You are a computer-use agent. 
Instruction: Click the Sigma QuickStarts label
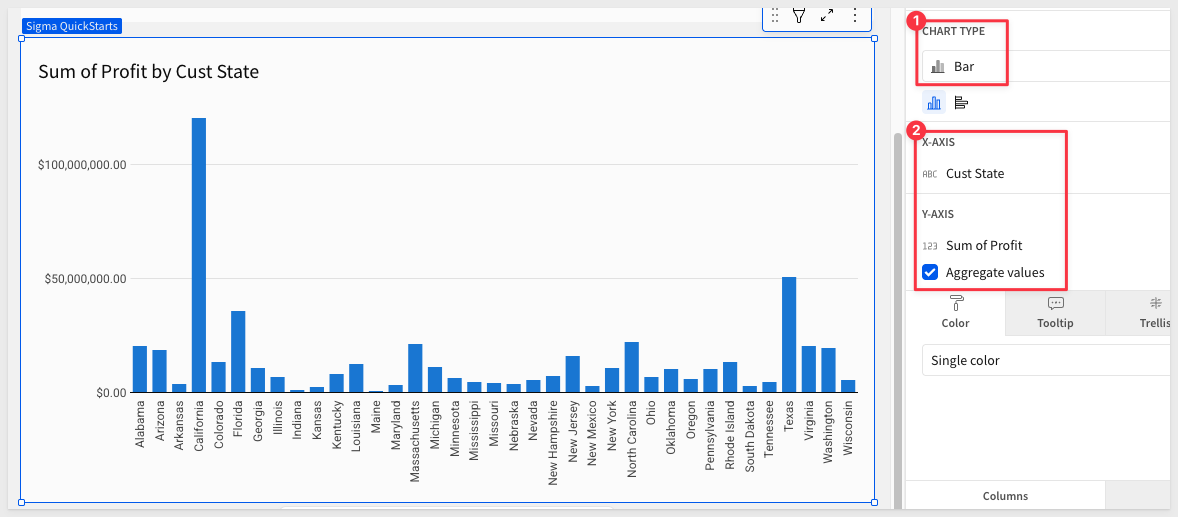point(72,26)
